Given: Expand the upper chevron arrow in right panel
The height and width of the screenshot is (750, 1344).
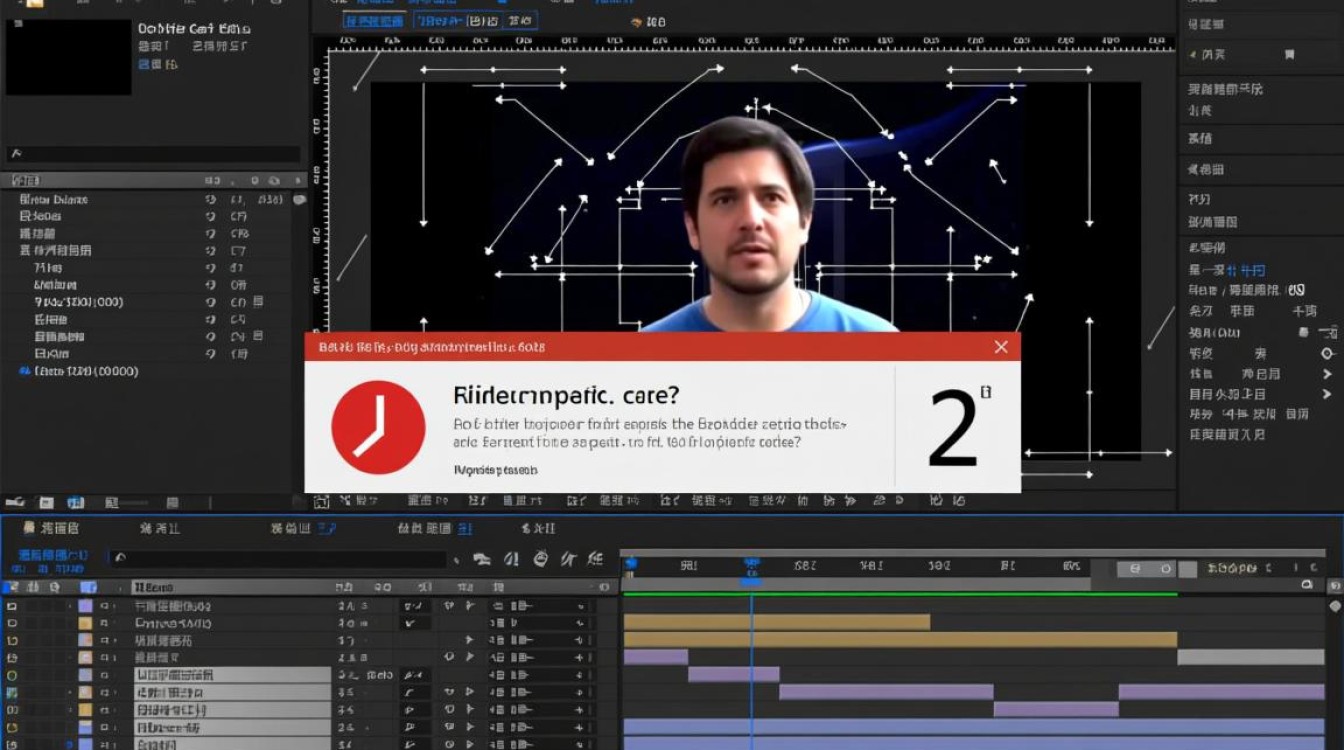Looking at the screenshot, I should coord(1327,374).
